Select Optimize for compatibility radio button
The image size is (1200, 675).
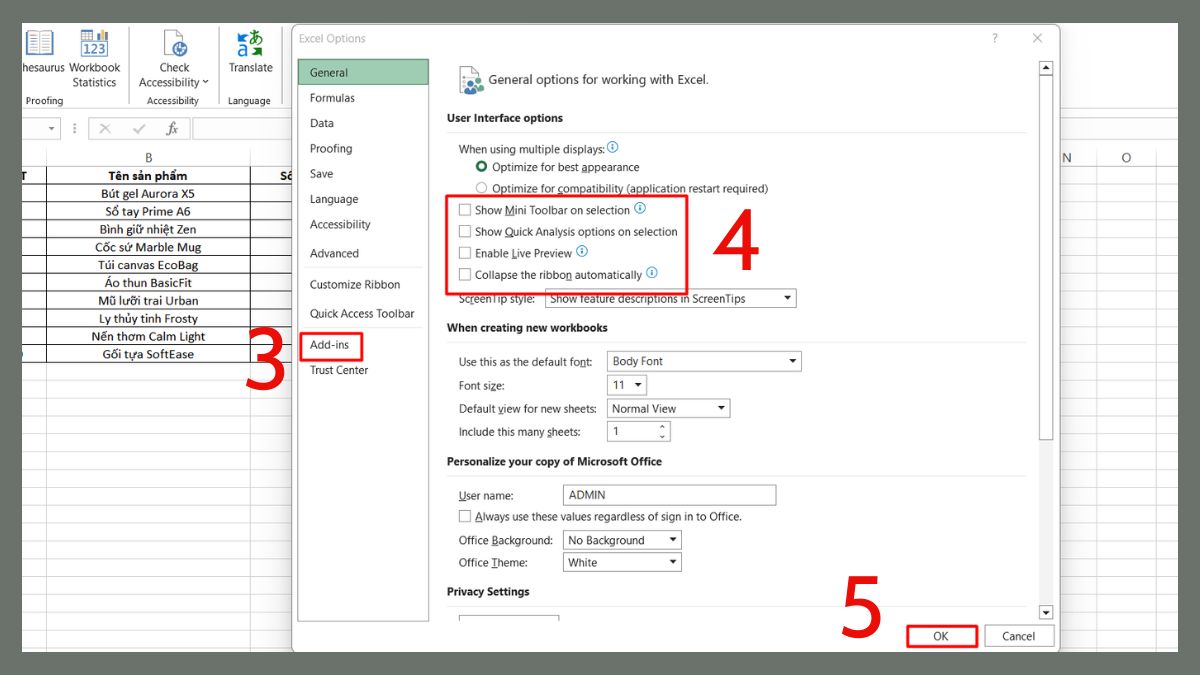(481, 188)
